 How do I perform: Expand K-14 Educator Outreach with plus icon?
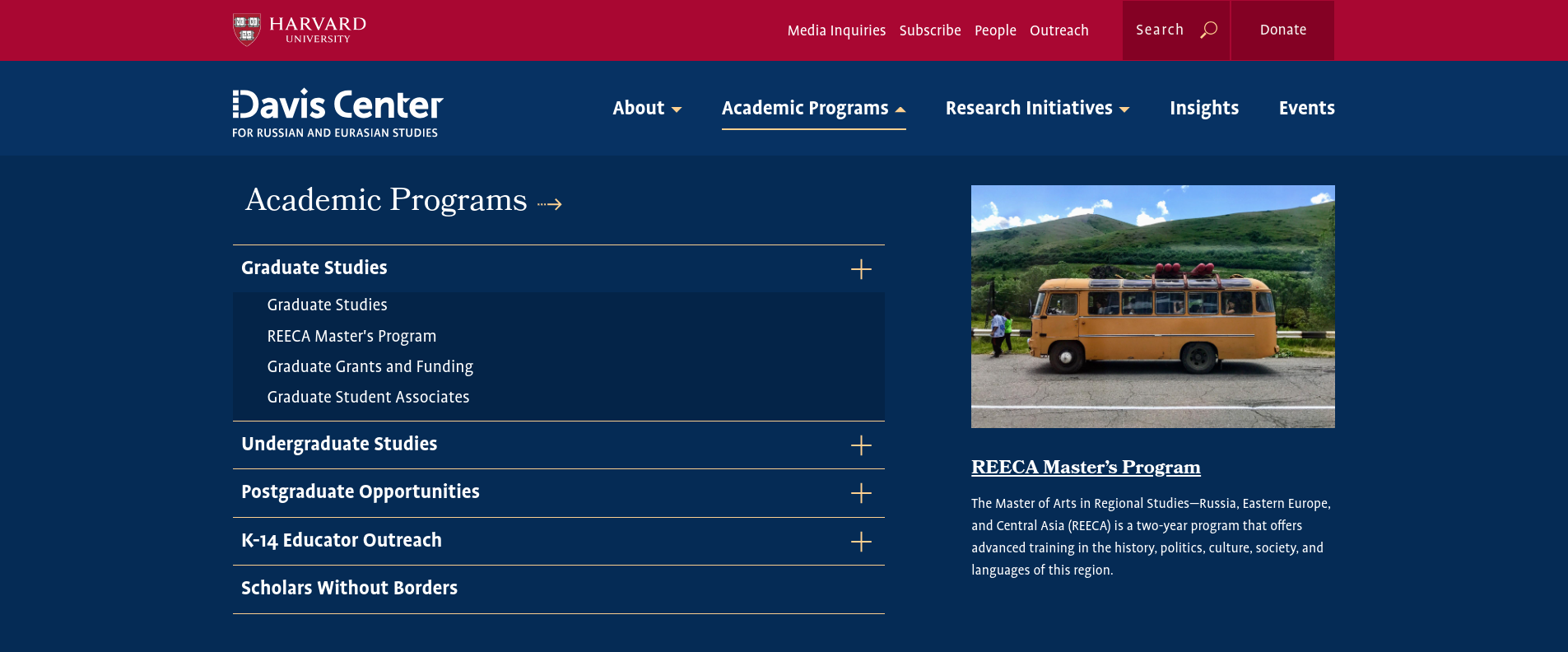click(x=861, y=542)
